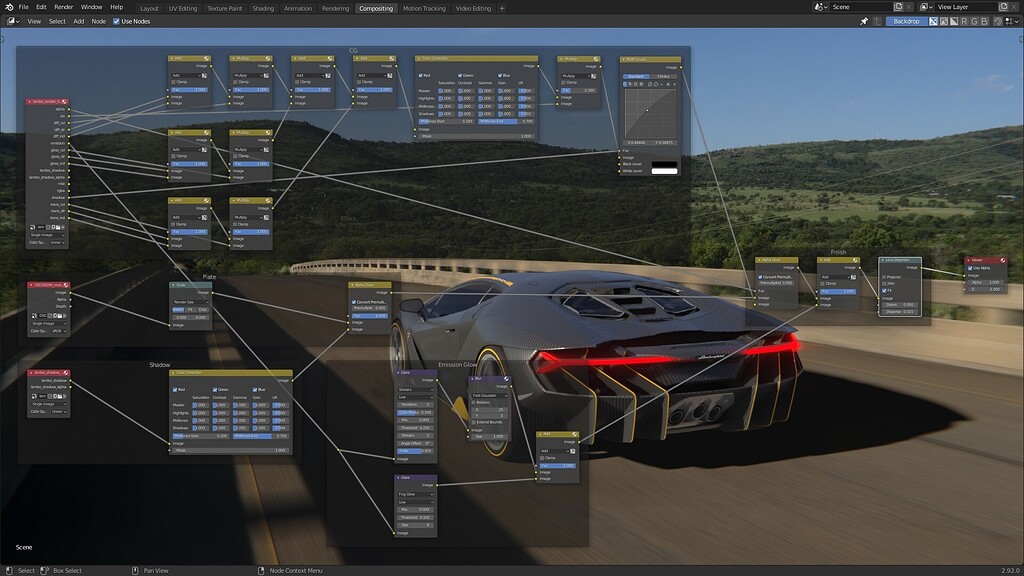The height and width of the screenshot is (576, 1024).
Task: Open the Node menu in header
Action: (x=99, y=21)
